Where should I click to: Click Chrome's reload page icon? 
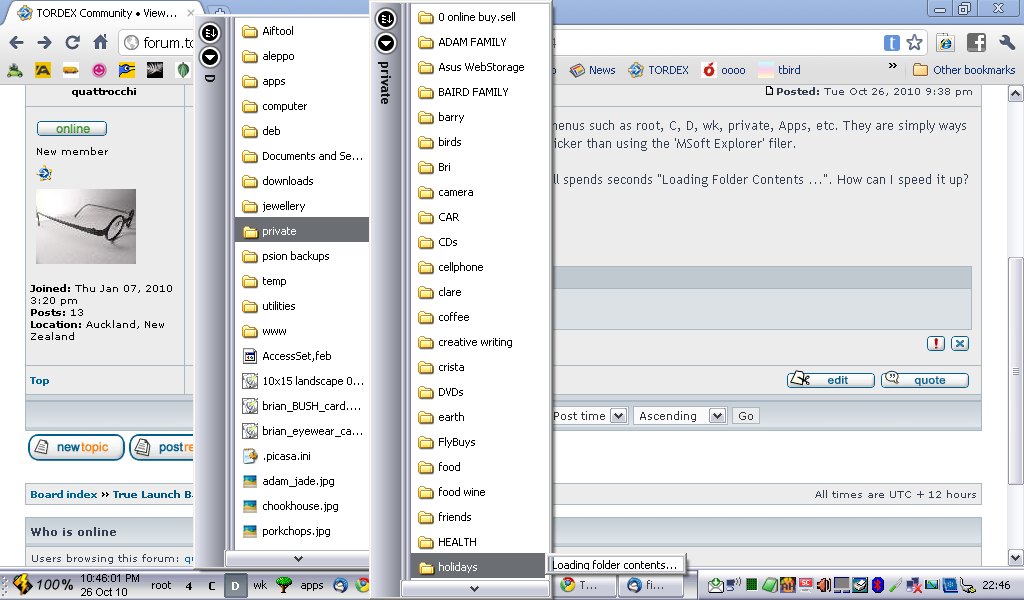tap(72, 43)
